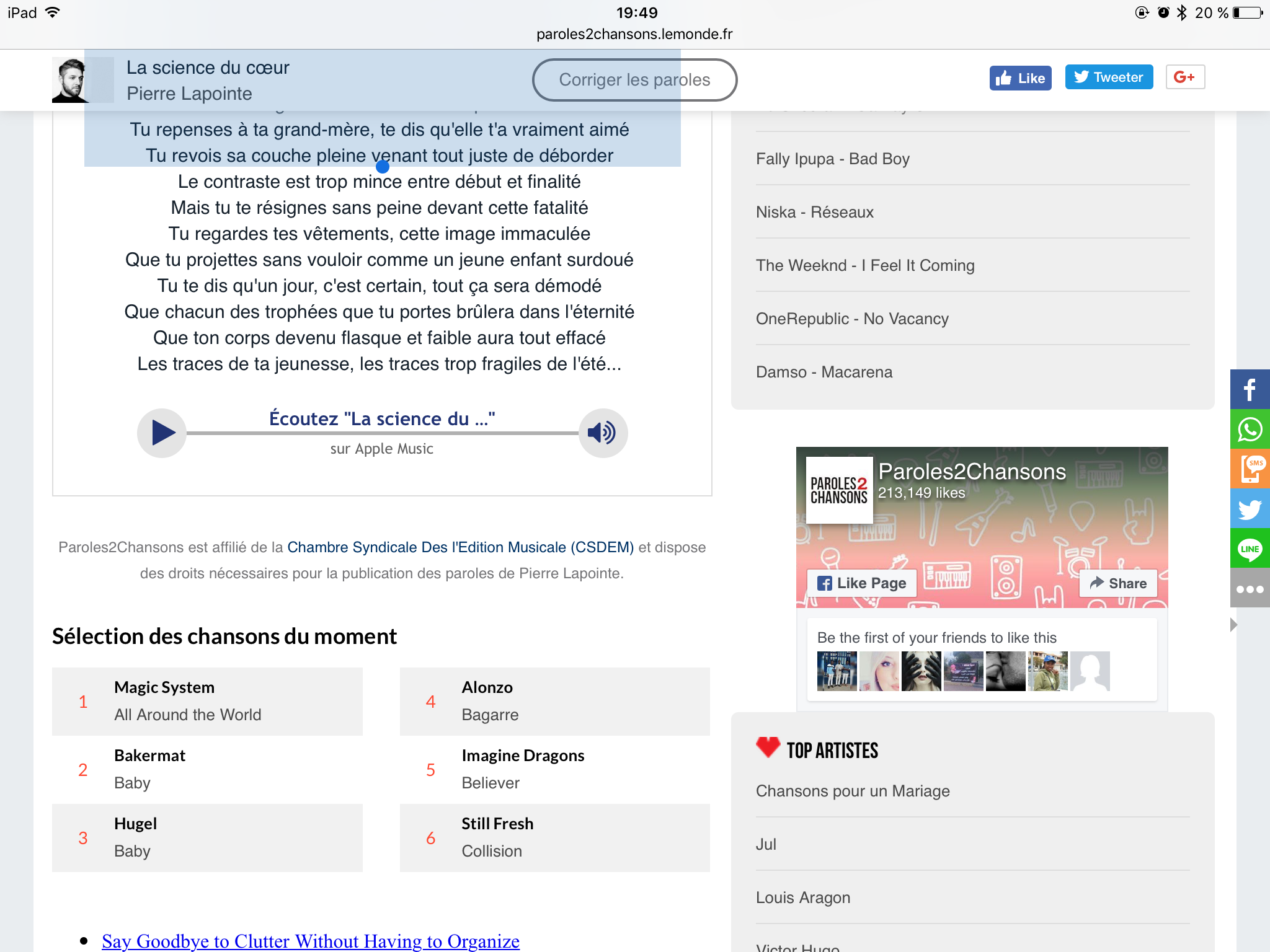Click the Facebook Like button in header
This screenshot has width=1270, height=952.
1020,77
